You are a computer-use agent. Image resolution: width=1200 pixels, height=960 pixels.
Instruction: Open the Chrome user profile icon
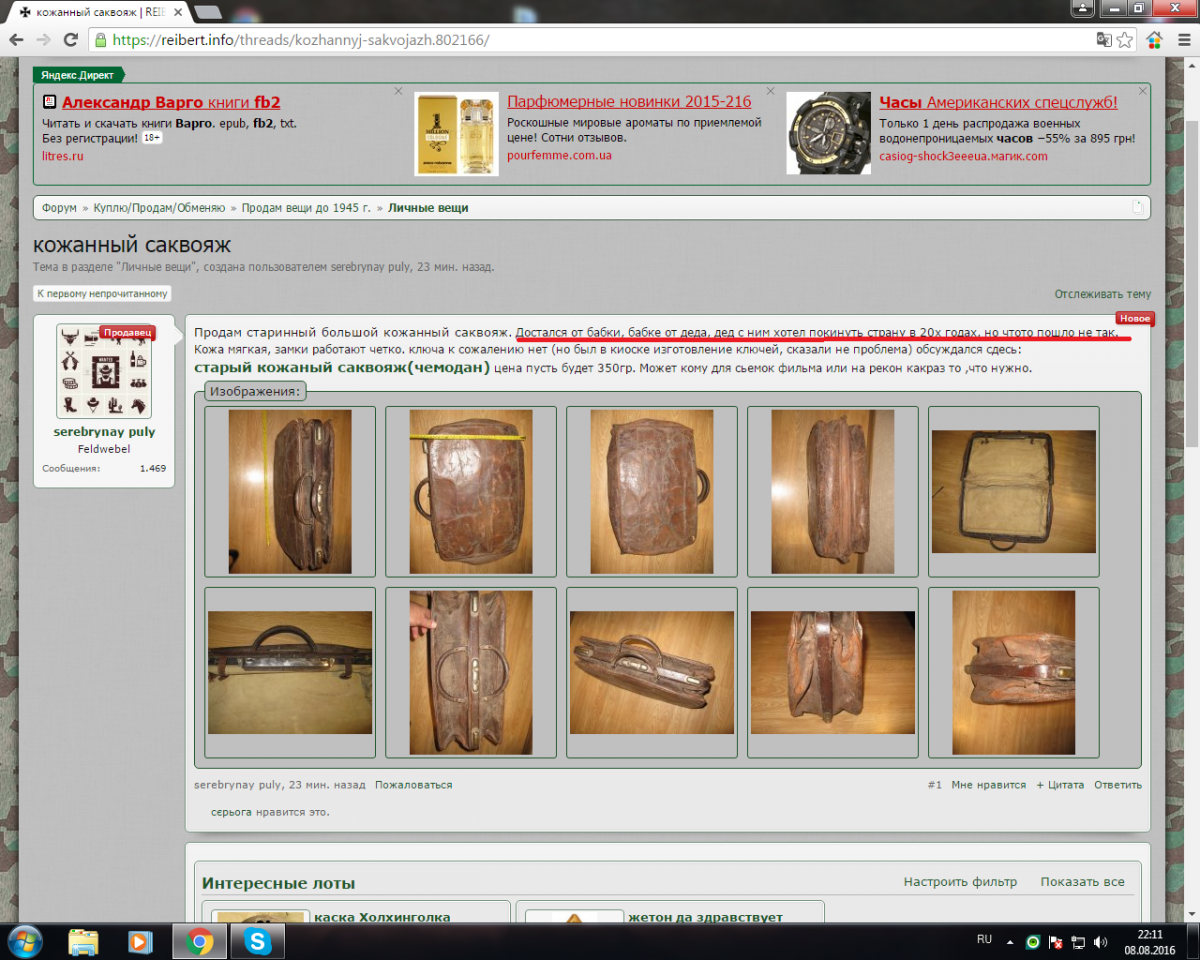pyautogui.click(x=1082, y=9)
